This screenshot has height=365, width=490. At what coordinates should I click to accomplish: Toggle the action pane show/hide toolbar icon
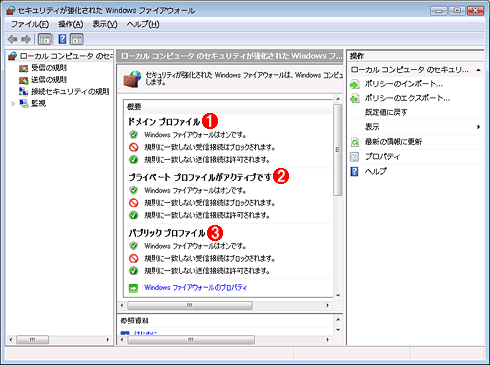tap(77, 39)
